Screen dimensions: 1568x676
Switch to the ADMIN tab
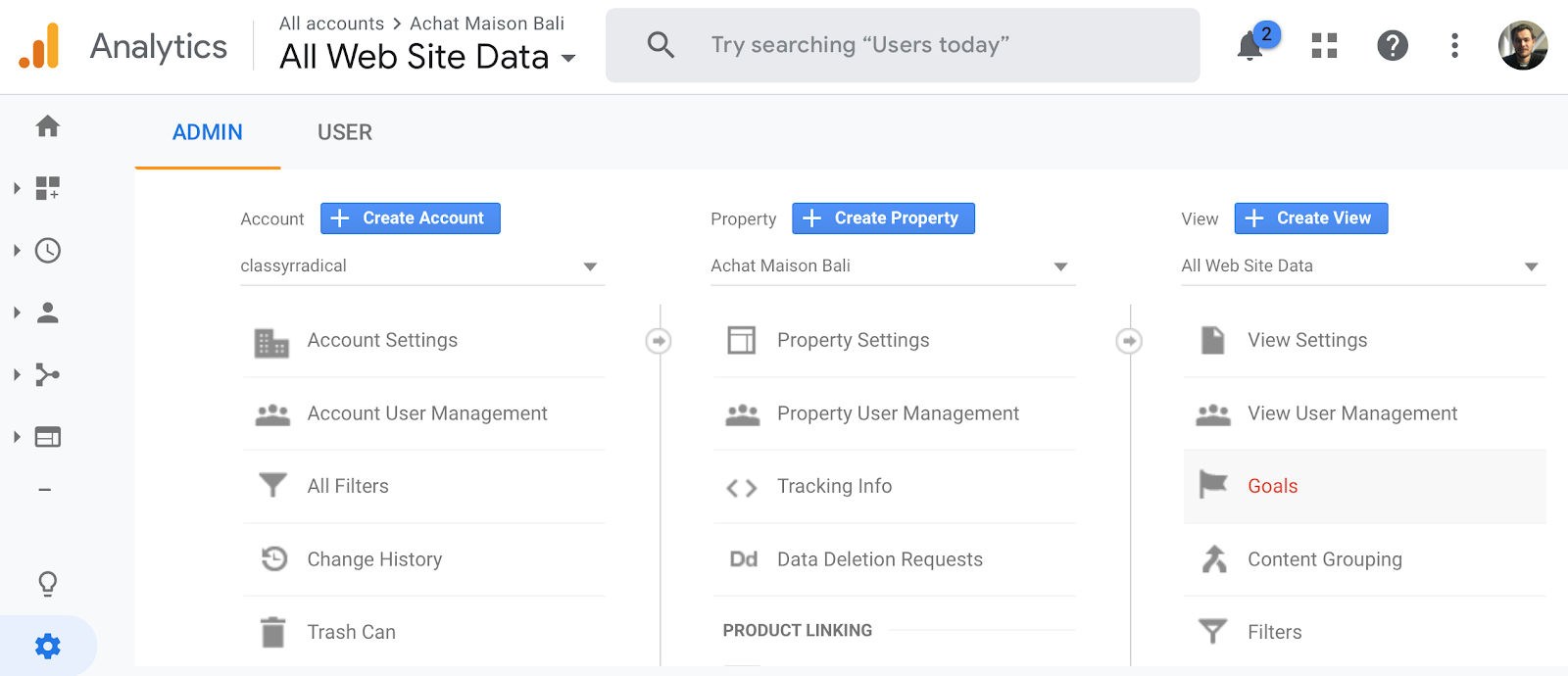click(x=208, y=132)
